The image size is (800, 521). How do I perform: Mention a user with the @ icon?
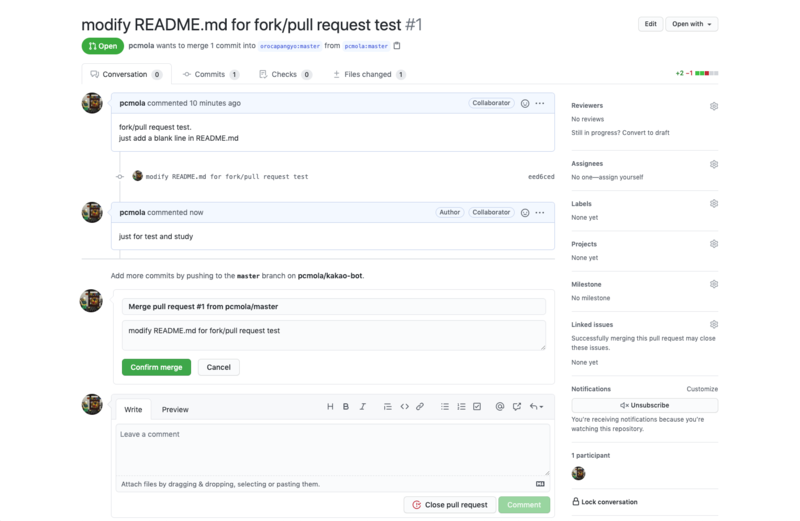pos(500,407)
